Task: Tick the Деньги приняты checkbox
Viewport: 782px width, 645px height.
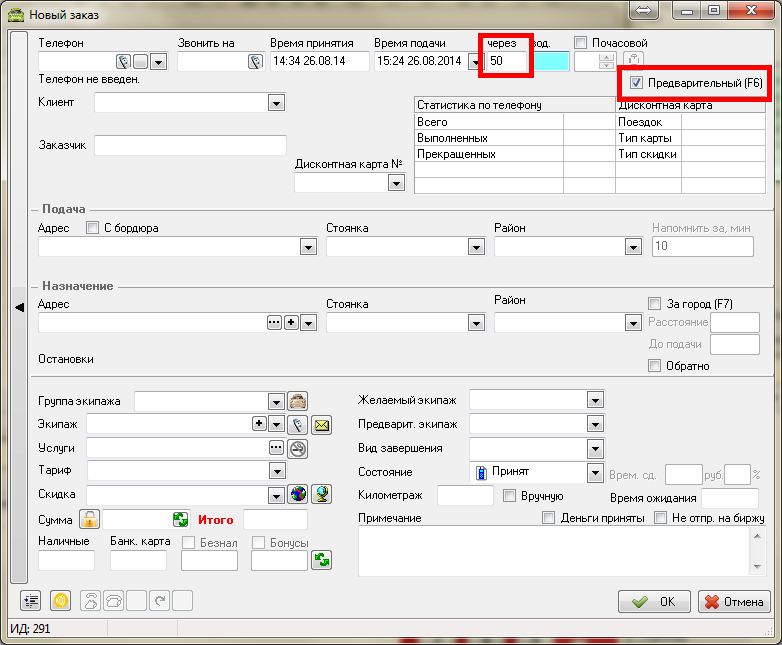Action: coord(548,518)
